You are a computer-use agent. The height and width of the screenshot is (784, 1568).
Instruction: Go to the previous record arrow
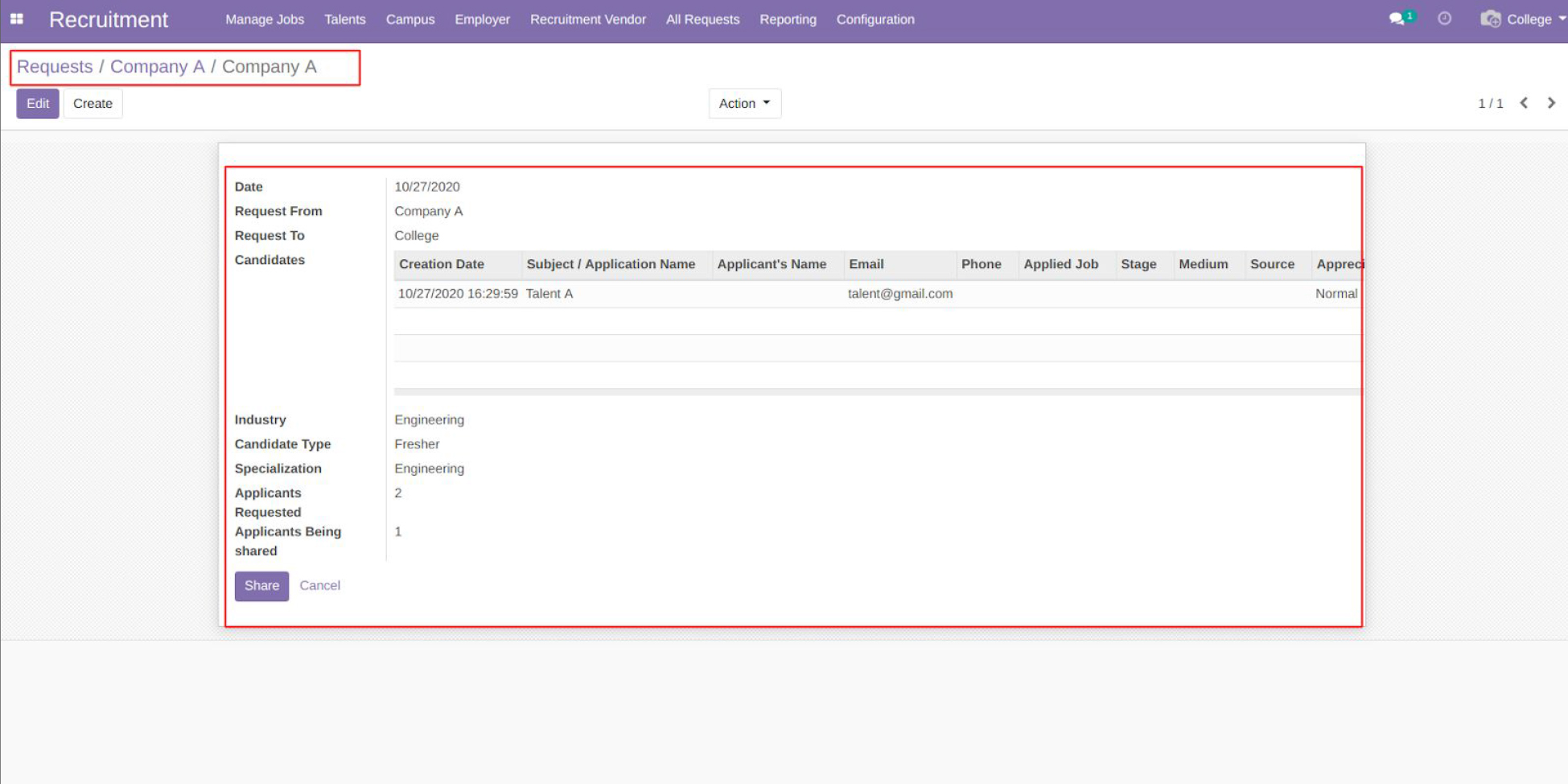click(x=1523, y=103)
